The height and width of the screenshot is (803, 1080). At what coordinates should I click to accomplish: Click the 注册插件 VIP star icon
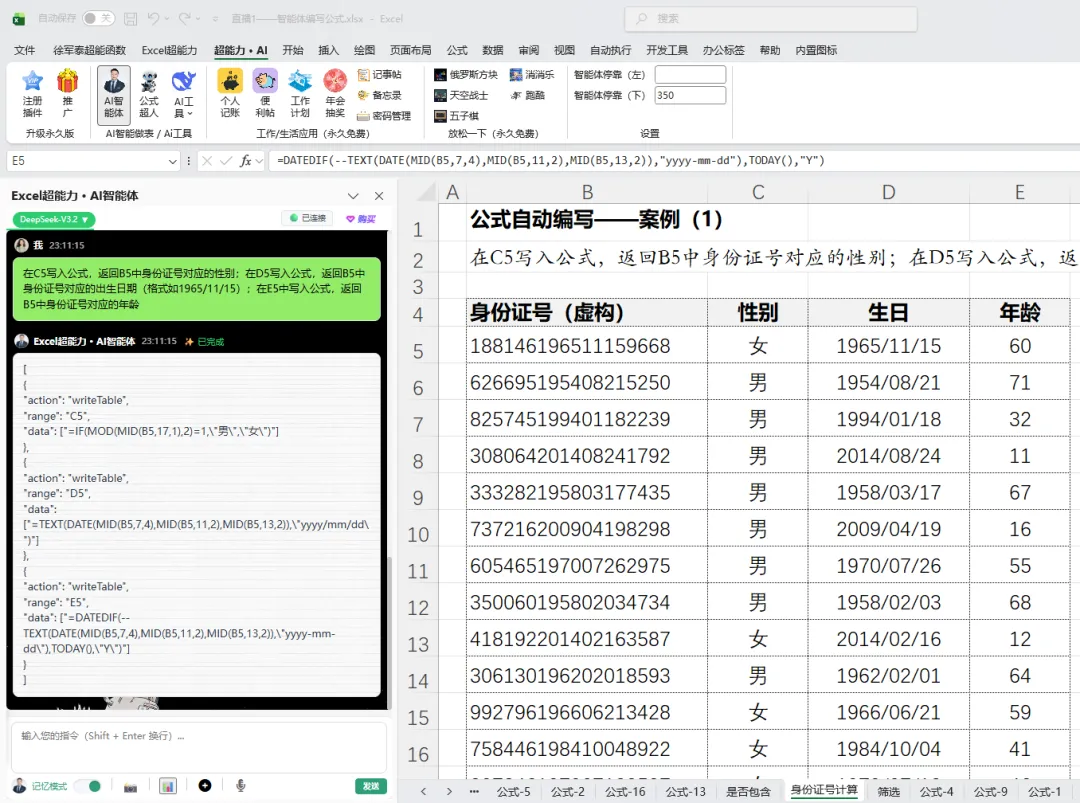pyautogui.click(x=32, y=81)
